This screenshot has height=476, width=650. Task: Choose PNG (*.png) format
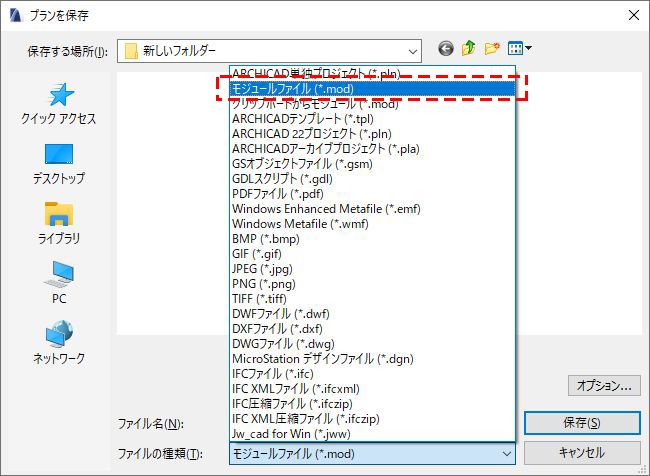pos(372,284)
